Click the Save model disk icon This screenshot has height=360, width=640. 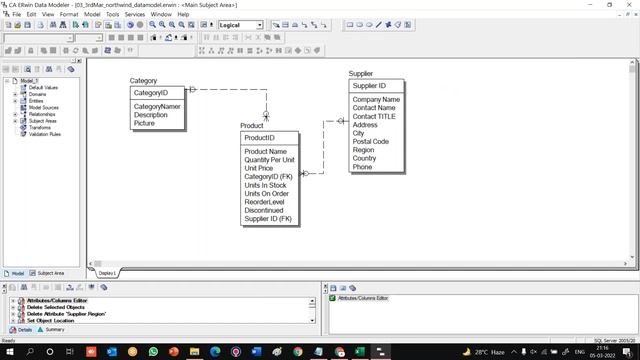[27, 25]
